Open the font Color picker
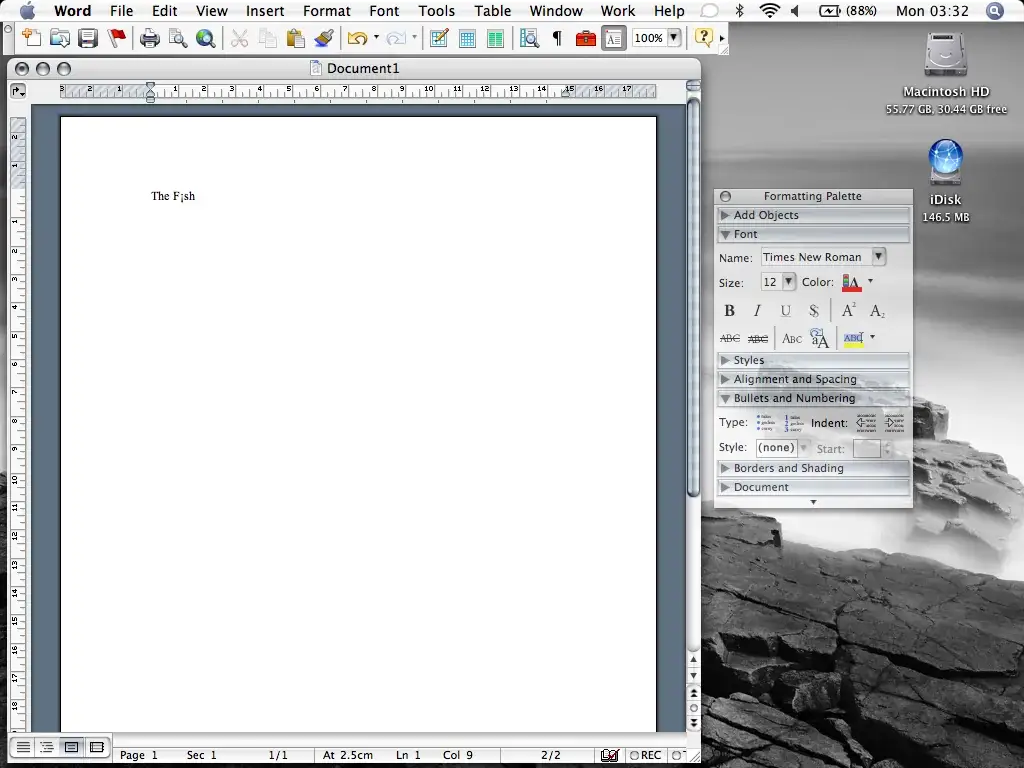 click(855, 281)
